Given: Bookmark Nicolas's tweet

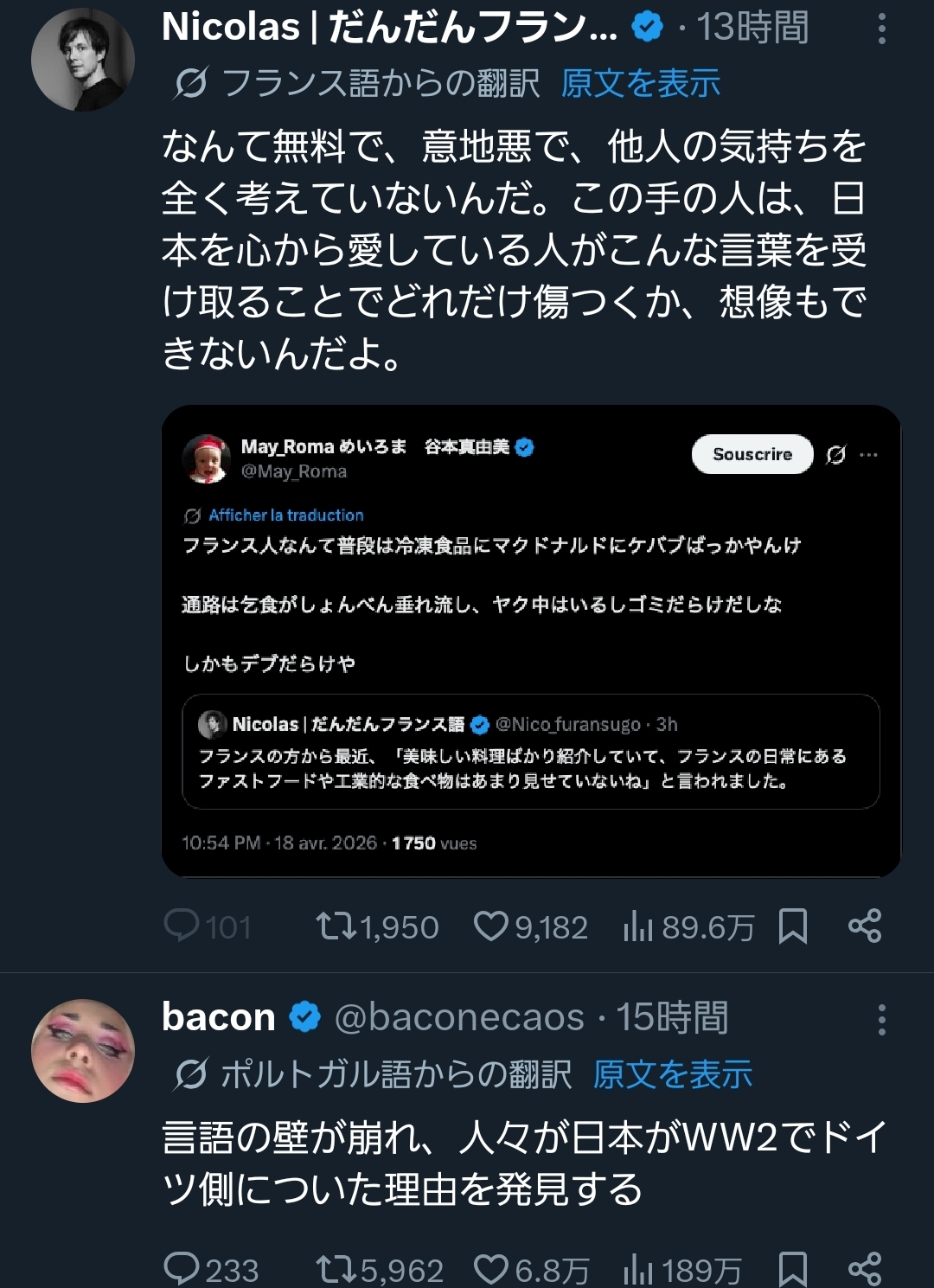Looking at the screenshot, I should pos(793,926).
